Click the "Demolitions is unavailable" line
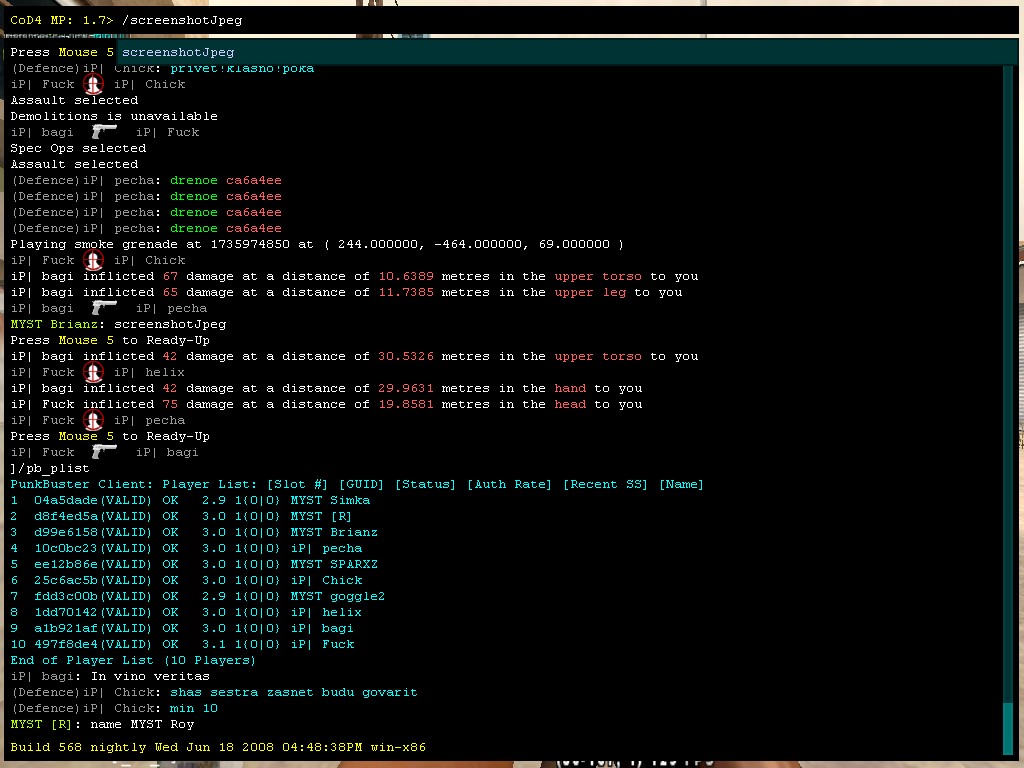 [114, 116]
